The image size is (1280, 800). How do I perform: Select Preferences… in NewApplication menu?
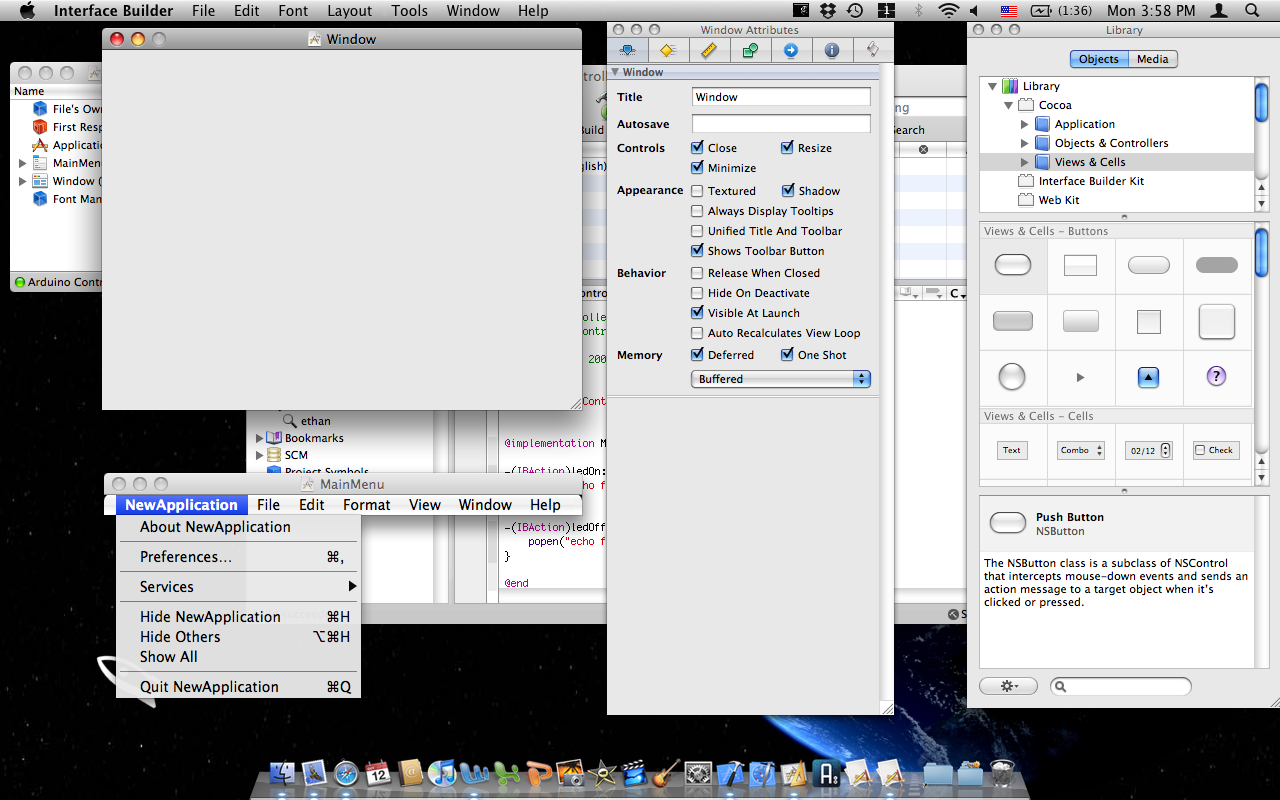pos(238,557)
